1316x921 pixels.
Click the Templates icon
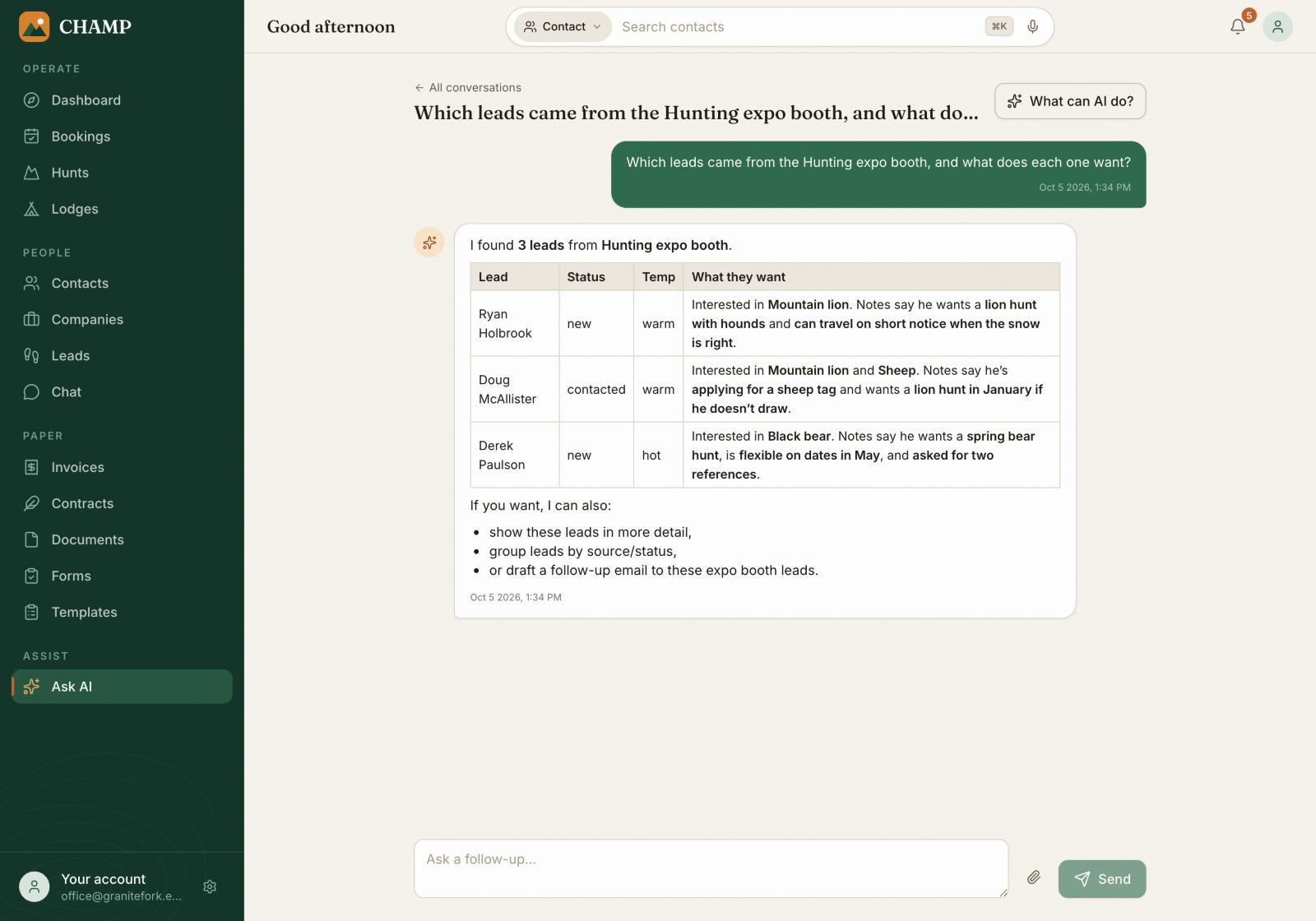click(x=31, y=612)
